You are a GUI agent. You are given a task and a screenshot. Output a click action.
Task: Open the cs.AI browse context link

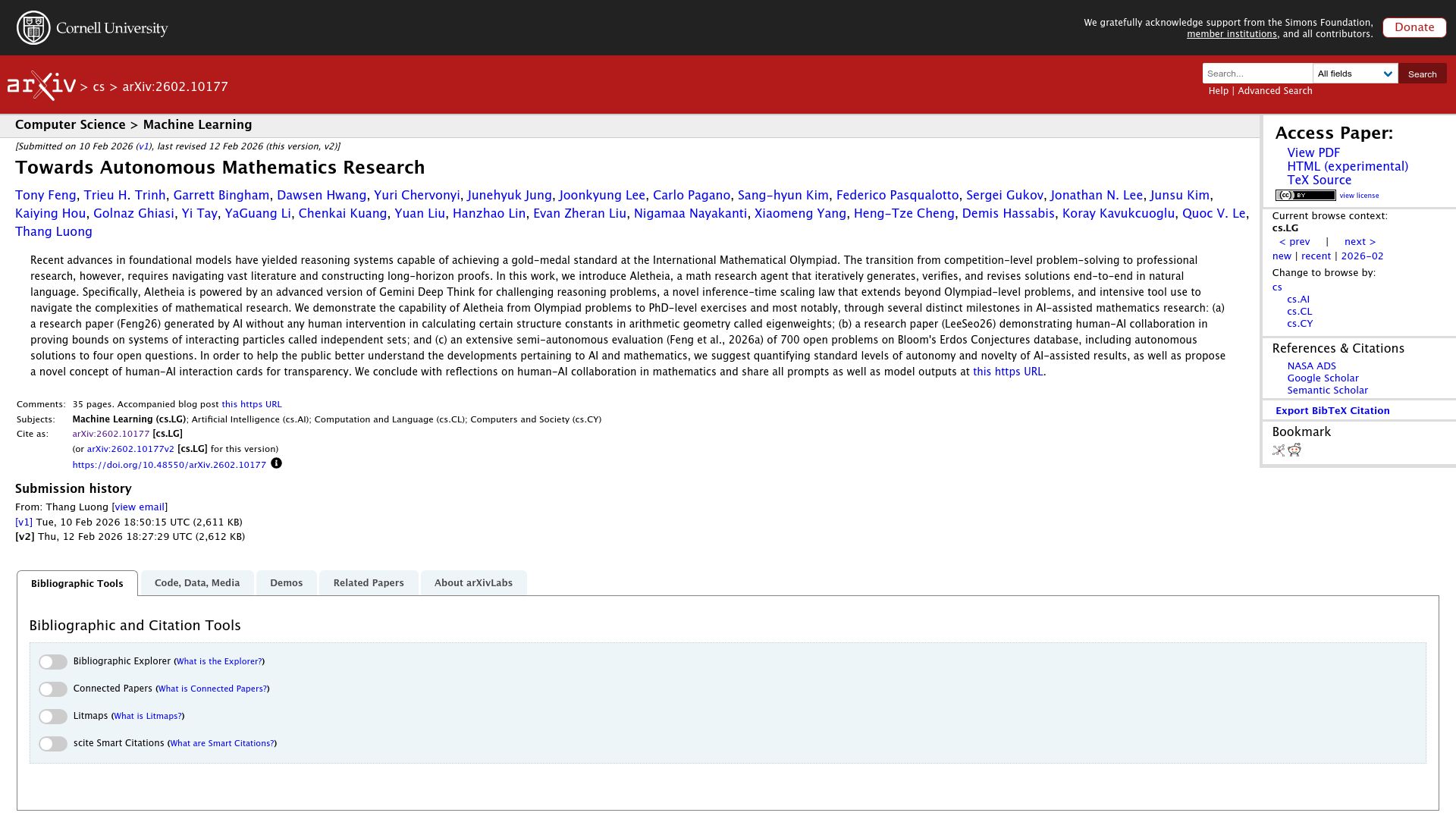[1298, 300]
